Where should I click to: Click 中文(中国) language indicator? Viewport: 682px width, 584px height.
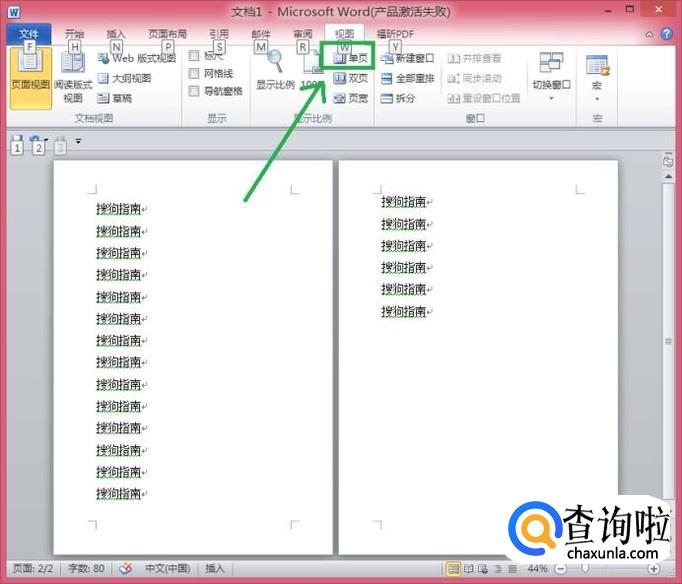(x=167, y=568)
